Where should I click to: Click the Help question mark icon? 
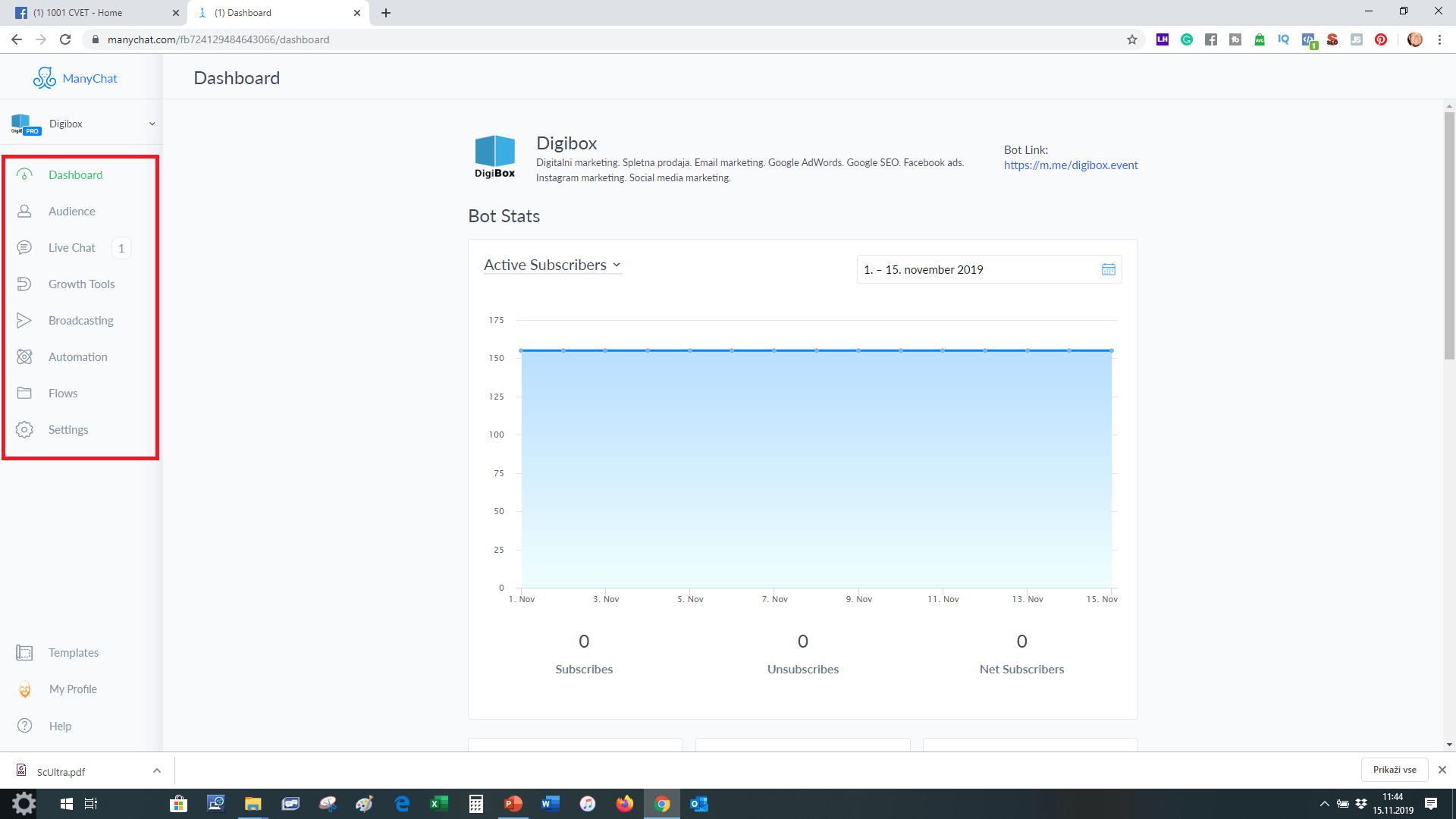[24, 726]
